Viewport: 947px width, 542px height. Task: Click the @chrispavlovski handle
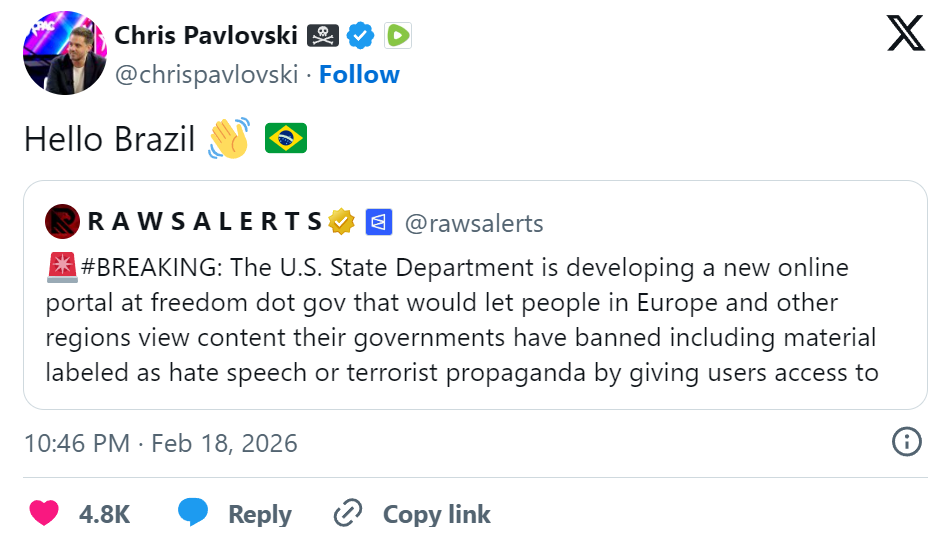207,75
